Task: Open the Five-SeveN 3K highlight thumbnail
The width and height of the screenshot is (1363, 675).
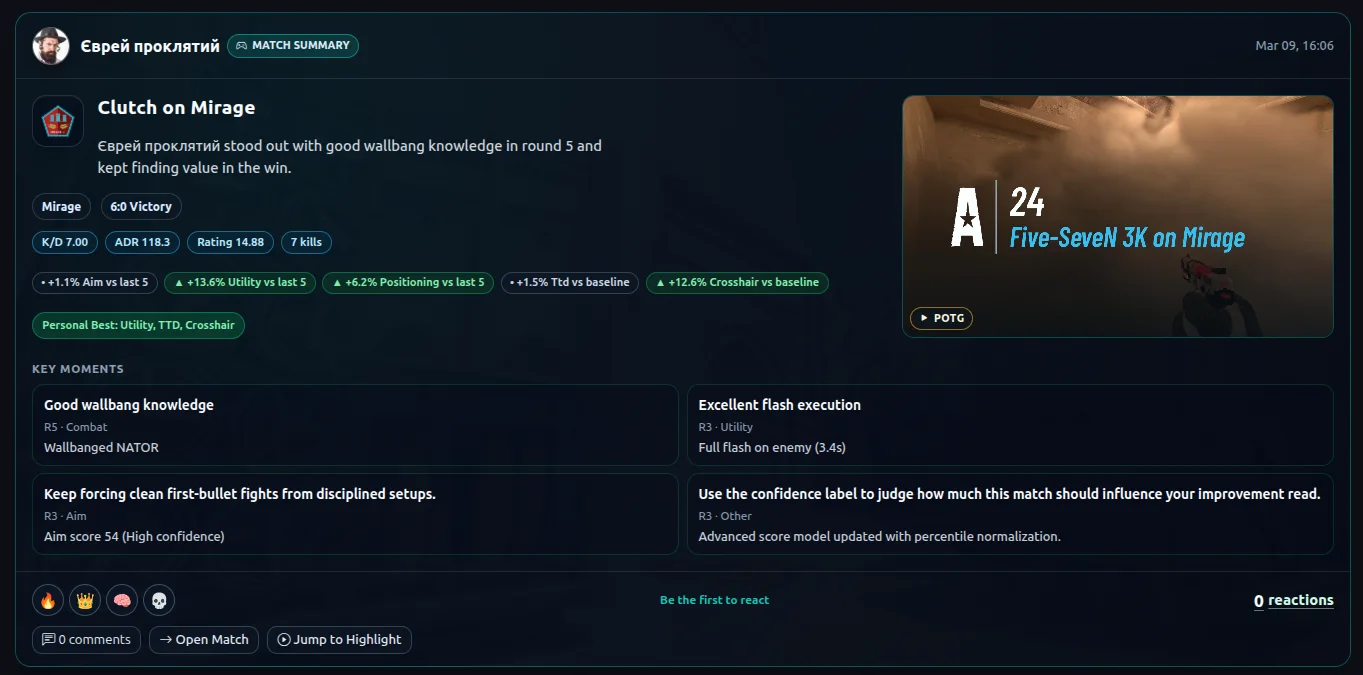Action: tap(1117, 216)
